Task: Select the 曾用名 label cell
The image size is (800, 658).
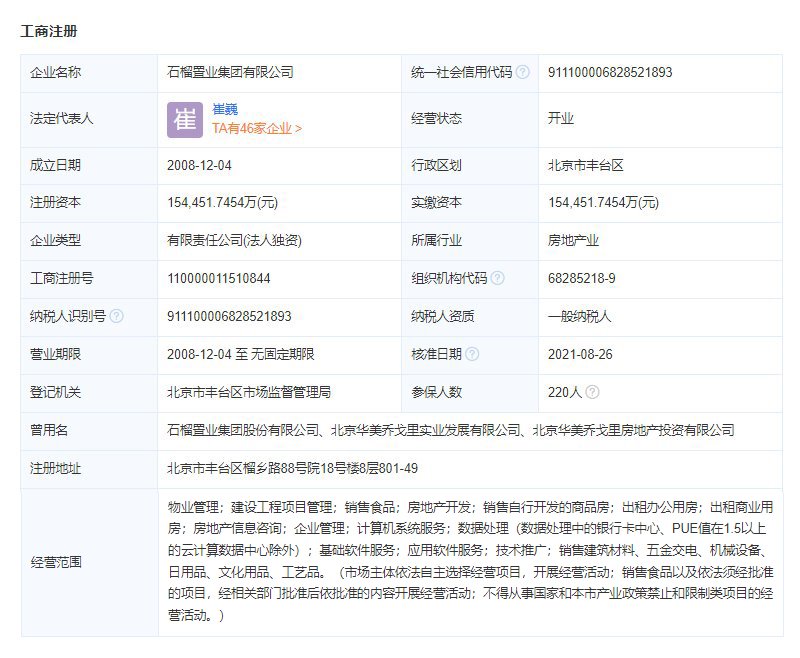Action: click(x=89, y=431)
